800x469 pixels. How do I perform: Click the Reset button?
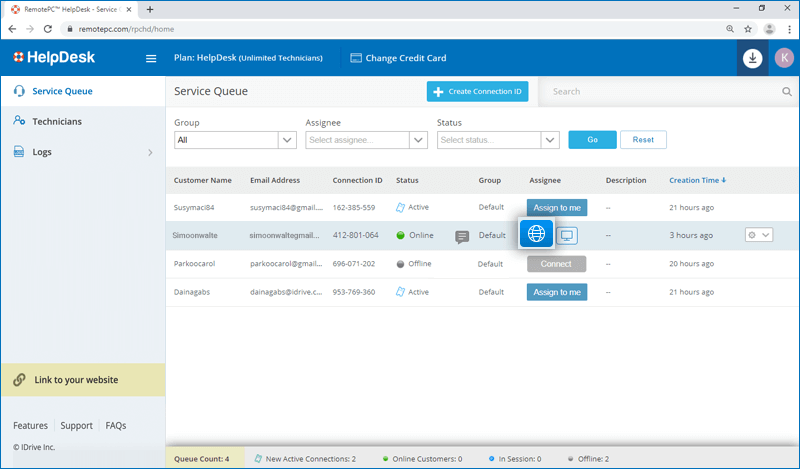(643, 140)
